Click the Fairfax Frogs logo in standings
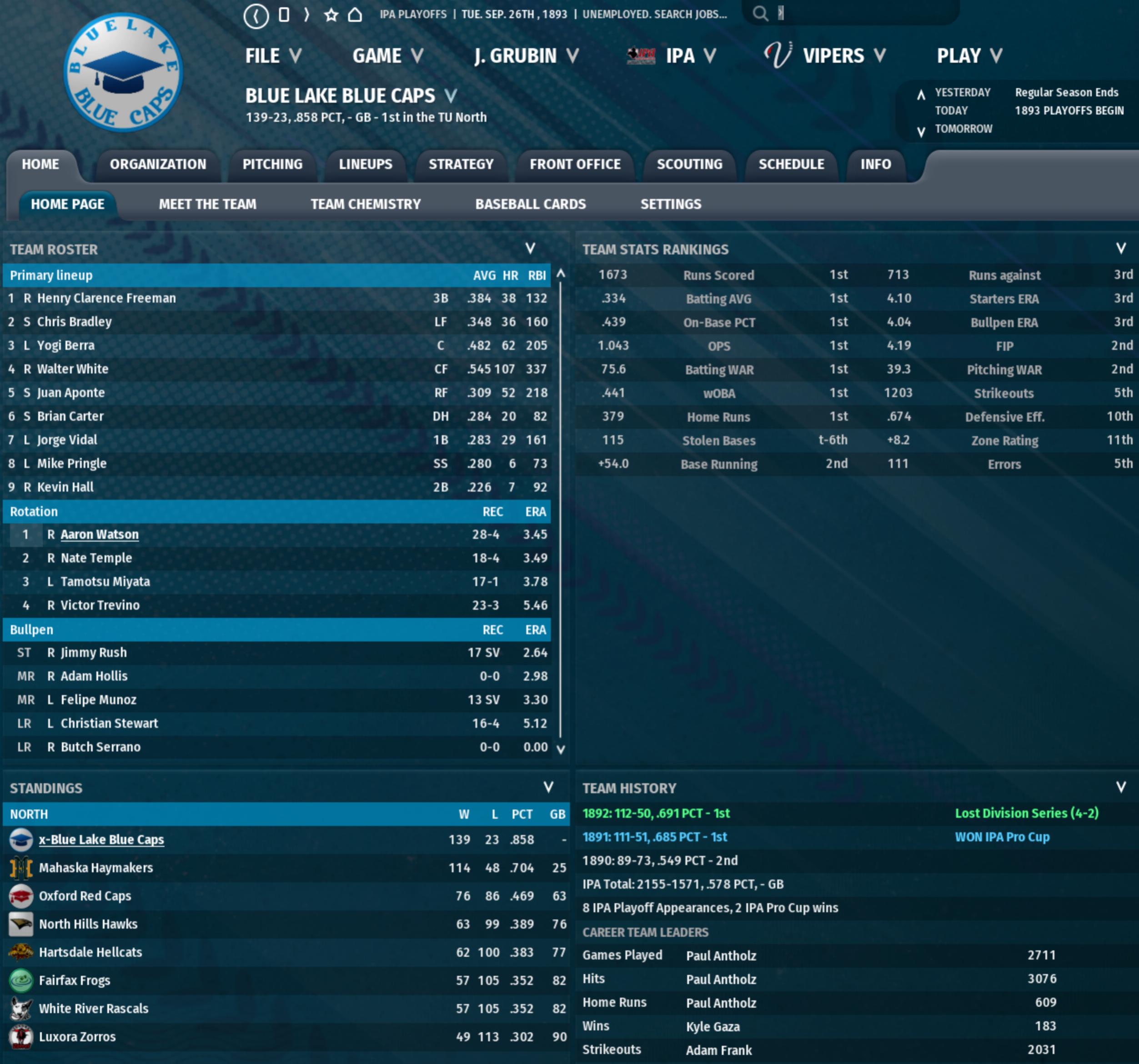Screen dimensions: 1139x1064 (x=21, y=980)
